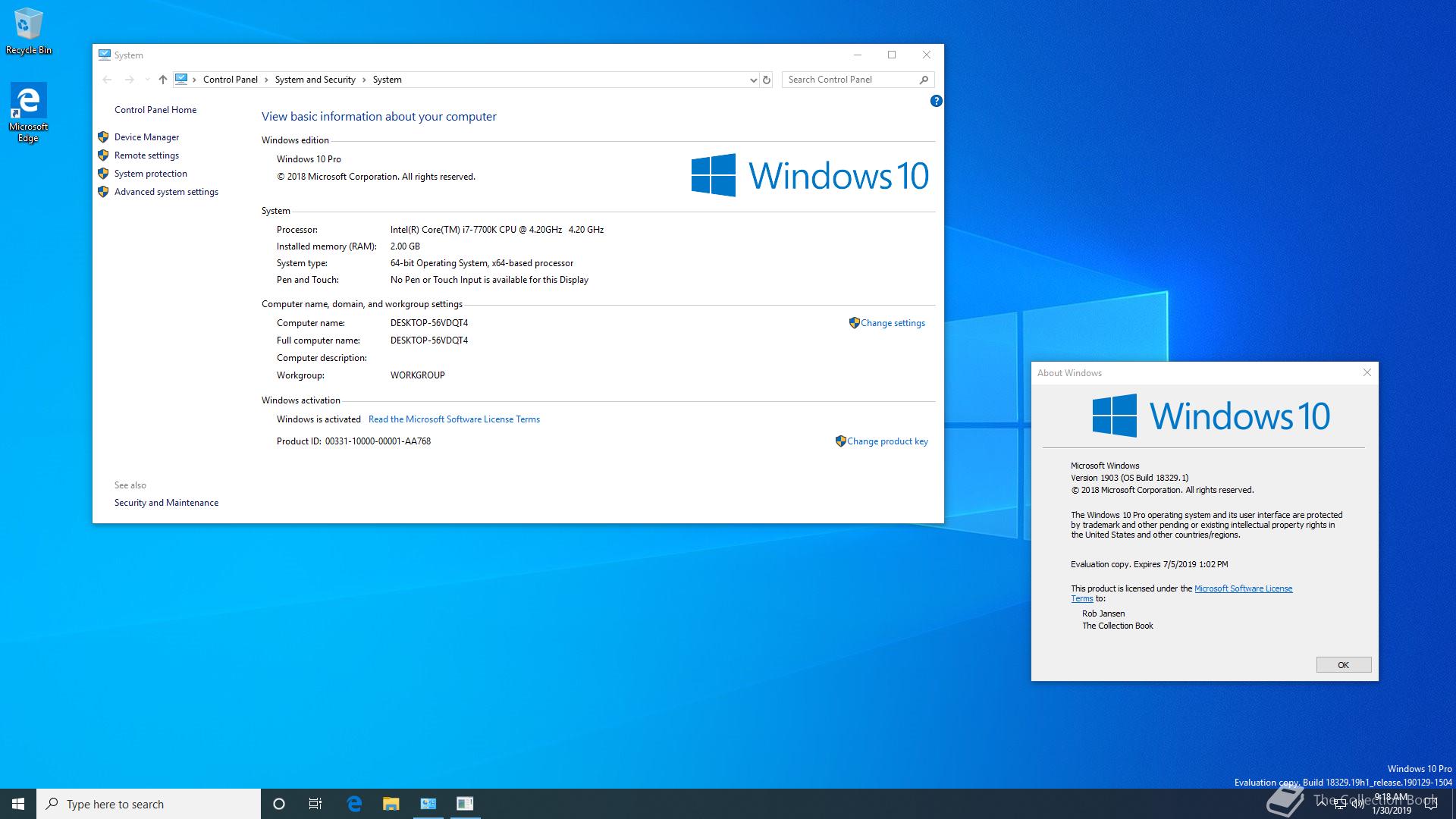This screenshot has height=819, width=1456.
Task: Close the About Windows dialog
Action: [1367, 372]
